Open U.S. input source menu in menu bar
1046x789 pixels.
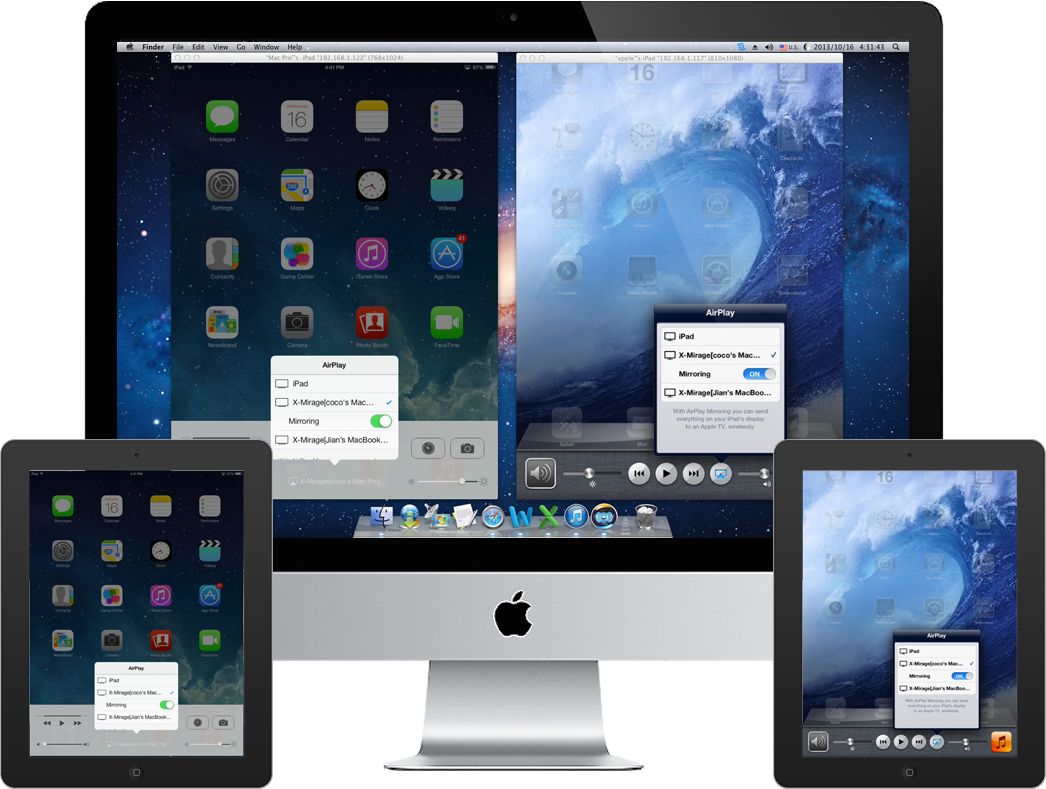tap(789, 47)
